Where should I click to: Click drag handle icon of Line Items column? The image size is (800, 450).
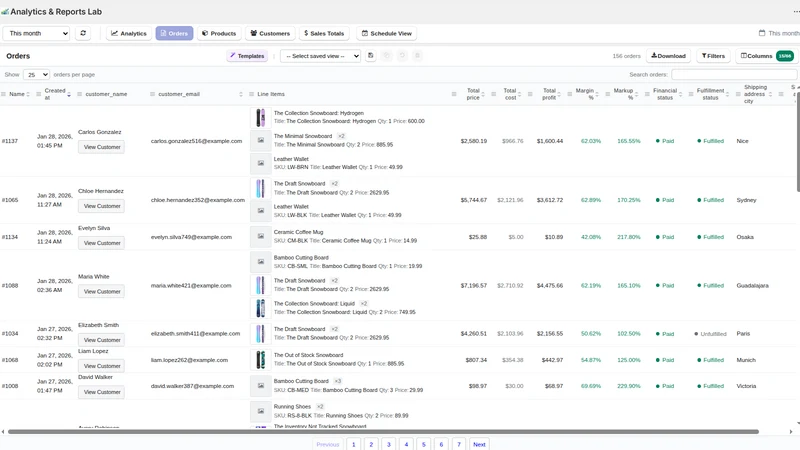(252, 94)
